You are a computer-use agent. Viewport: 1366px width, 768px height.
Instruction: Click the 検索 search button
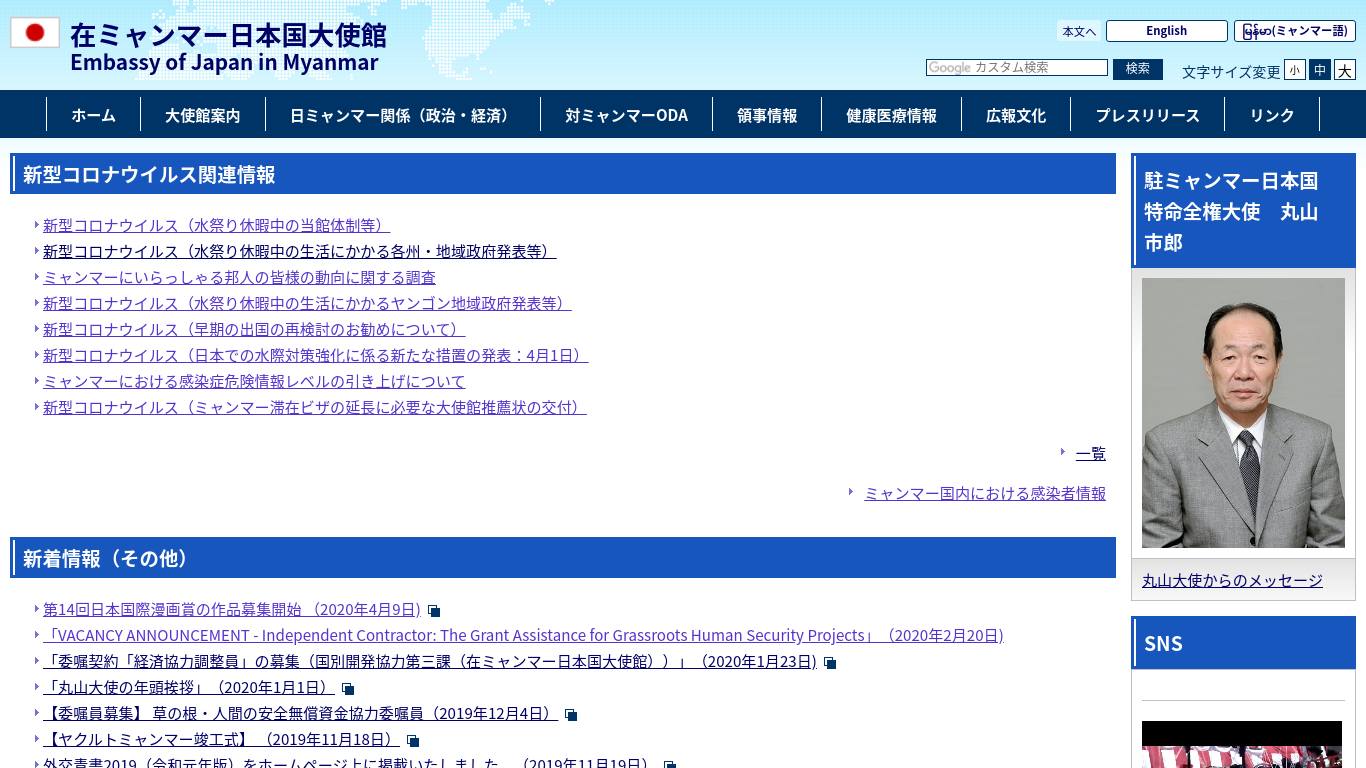point(1138,69)
